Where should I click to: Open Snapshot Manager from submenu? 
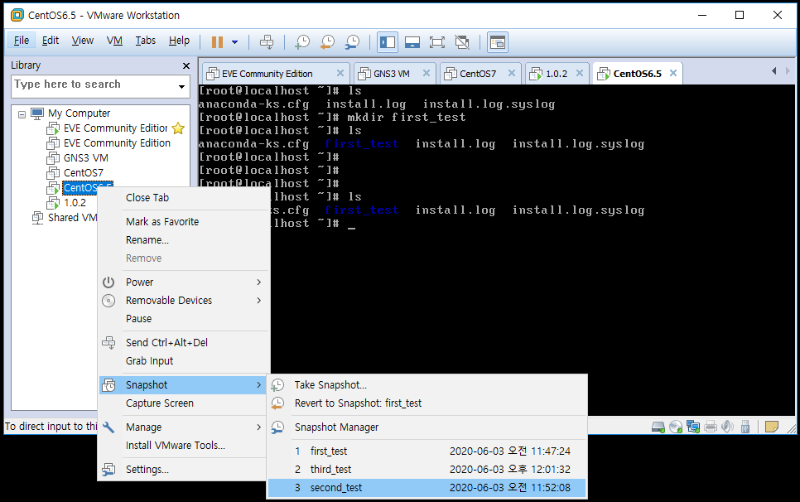click(427, 427)
